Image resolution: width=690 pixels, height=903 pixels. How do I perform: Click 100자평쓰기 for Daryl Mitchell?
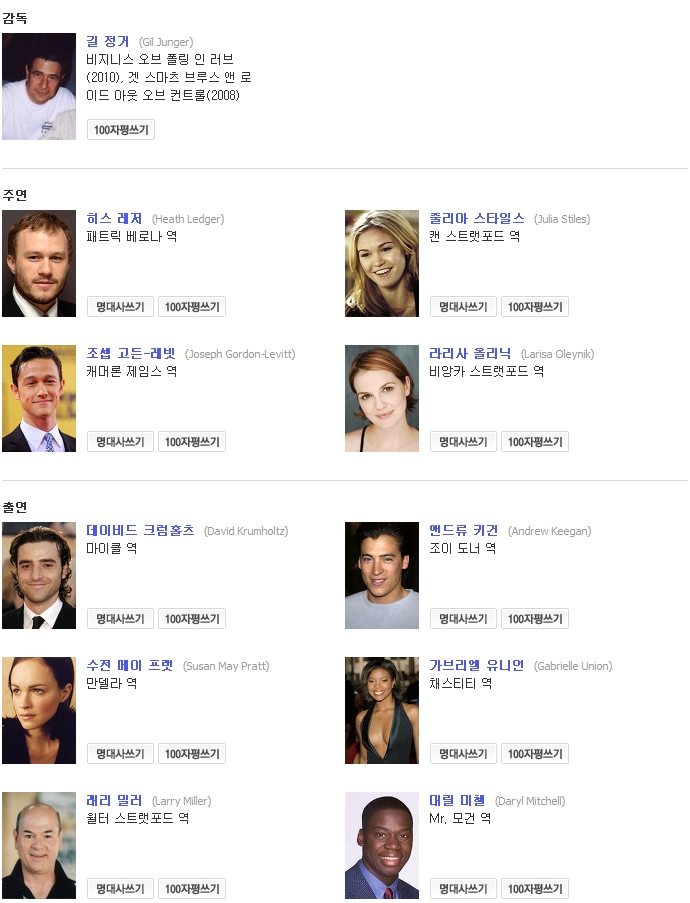coord(535,889)
